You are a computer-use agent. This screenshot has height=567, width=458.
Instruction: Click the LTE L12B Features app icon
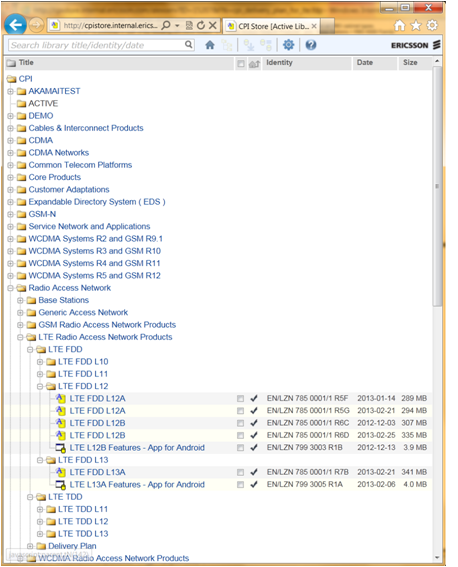[x=61, y=448]
